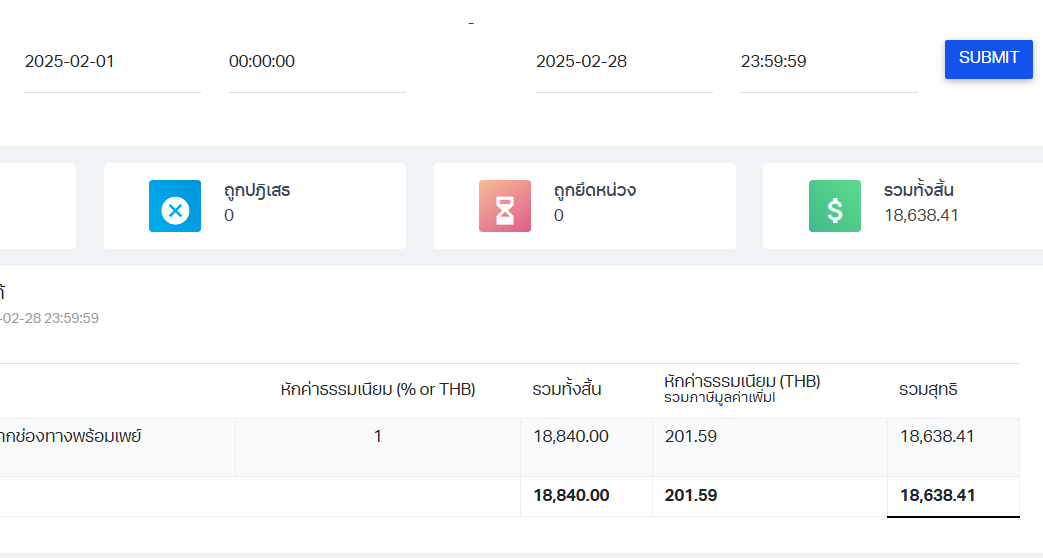Click the หักค่าธรรมเนียม (% or THB) column header
The image size is (1043, 558).
(378, 390)
